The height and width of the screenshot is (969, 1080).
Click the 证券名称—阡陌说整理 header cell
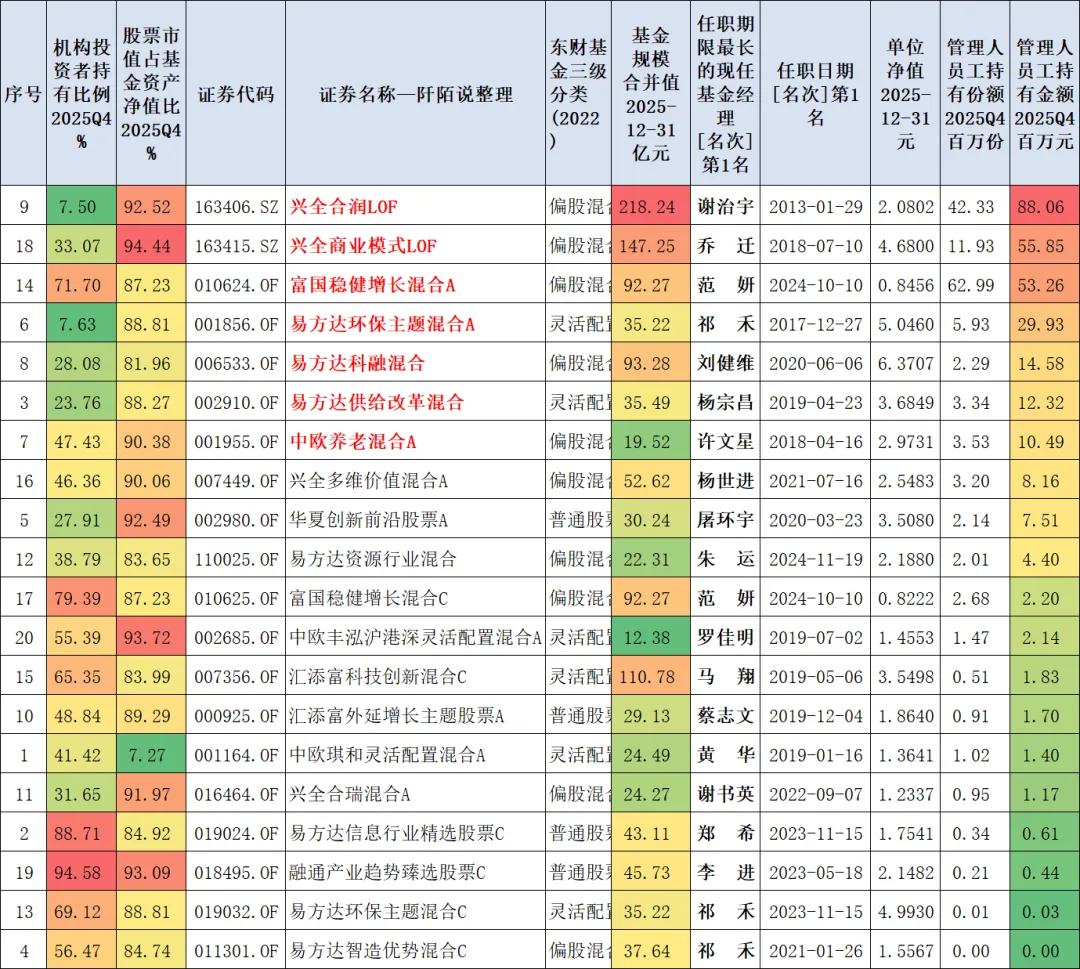pyautogui.click(x=415, y=94)
